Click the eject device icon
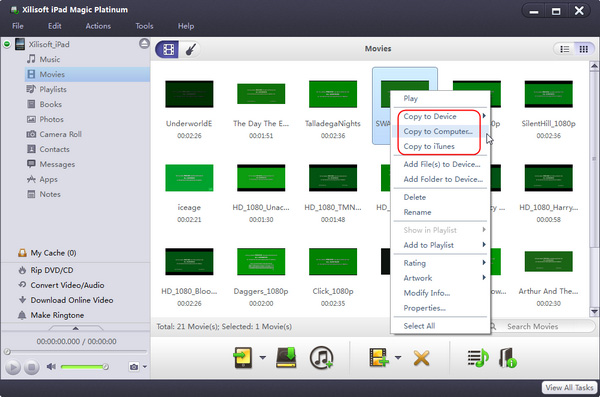This screenshot has height=397, width=600. (x=144, y=44)
